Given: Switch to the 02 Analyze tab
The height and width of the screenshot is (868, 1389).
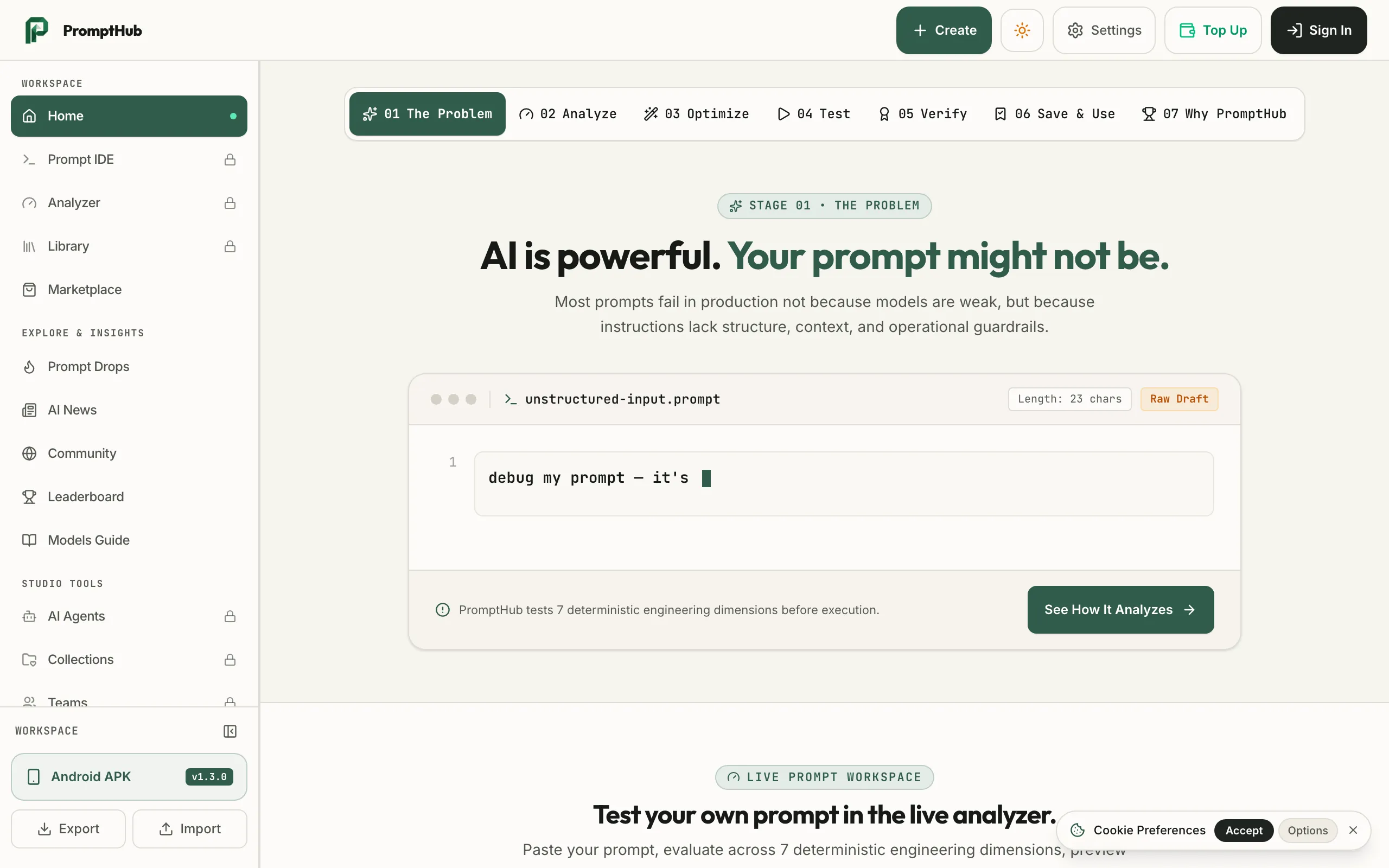Looking at the screenshot, I should [567, 114].
